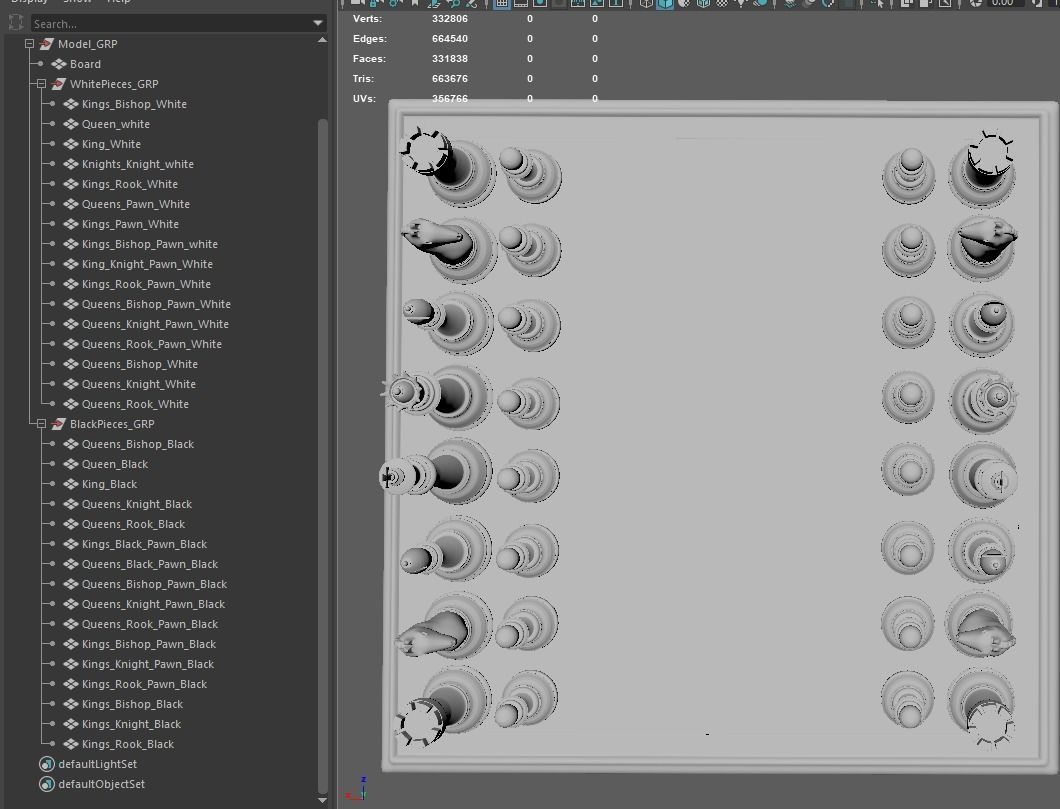Click the mesh icon next to Queens_Rook_White
Image resolution: width=1060 pixels, height=809 pixels.
click(x=71, y=403)
